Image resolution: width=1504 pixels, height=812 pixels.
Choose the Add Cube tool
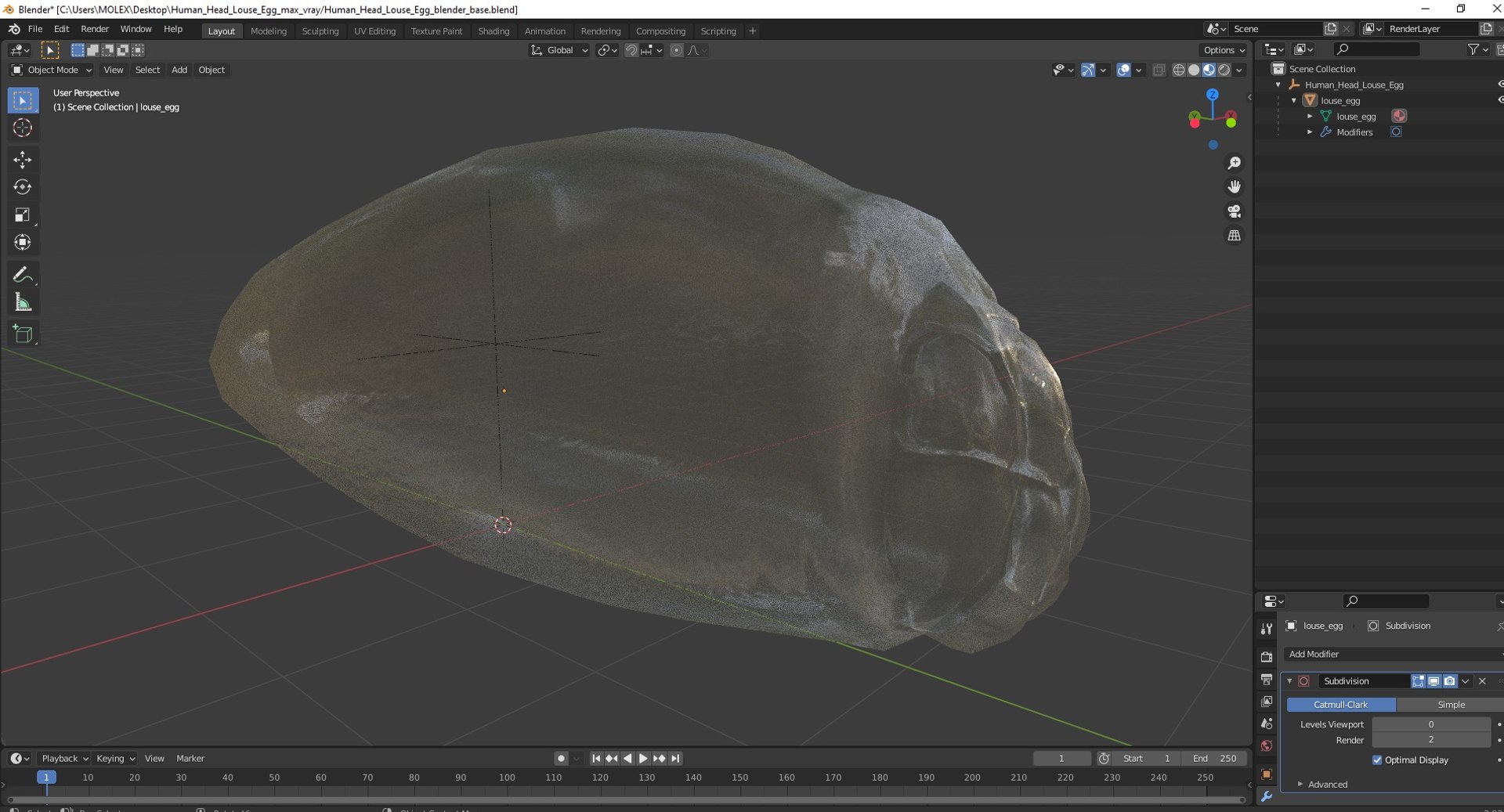click(x=22, y=334)
